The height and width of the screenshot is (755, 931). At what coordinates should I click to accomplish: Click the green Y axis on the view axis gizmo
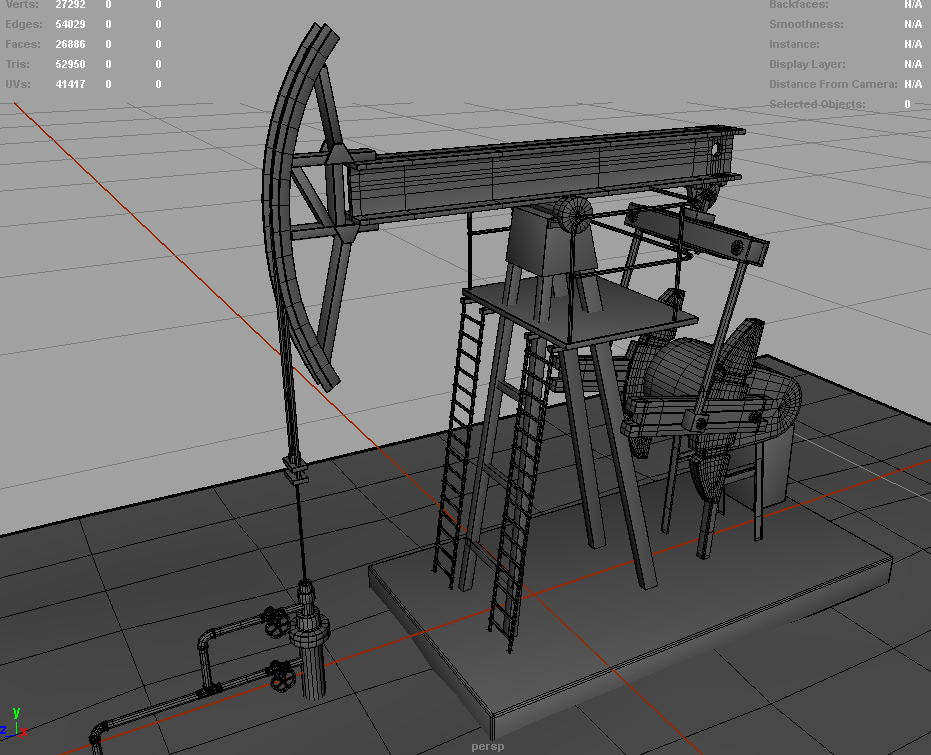click(16, 715)
